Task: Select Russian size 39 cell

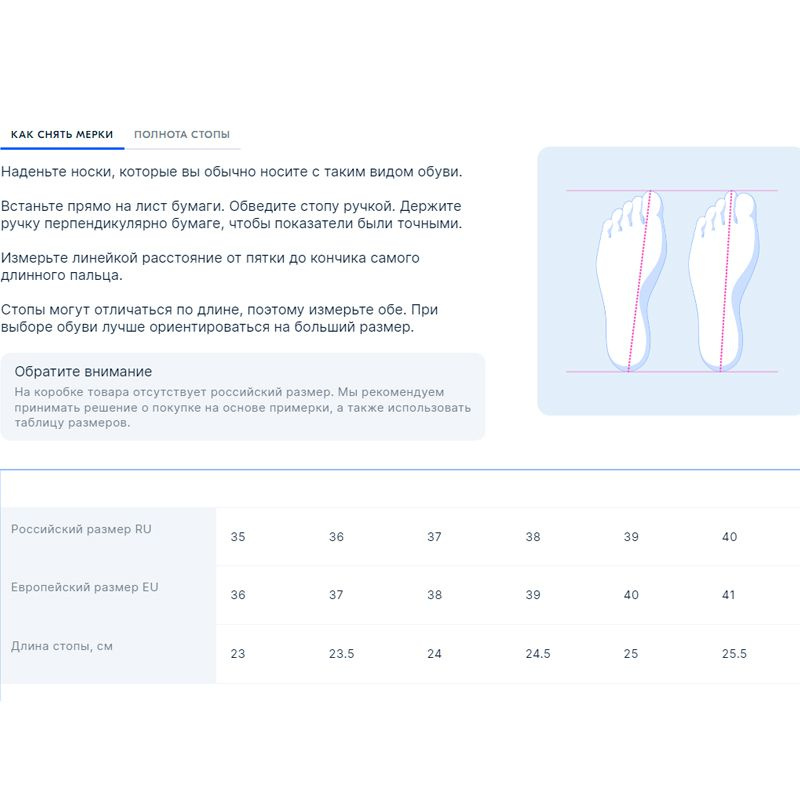Action: (x=631, y=537)
